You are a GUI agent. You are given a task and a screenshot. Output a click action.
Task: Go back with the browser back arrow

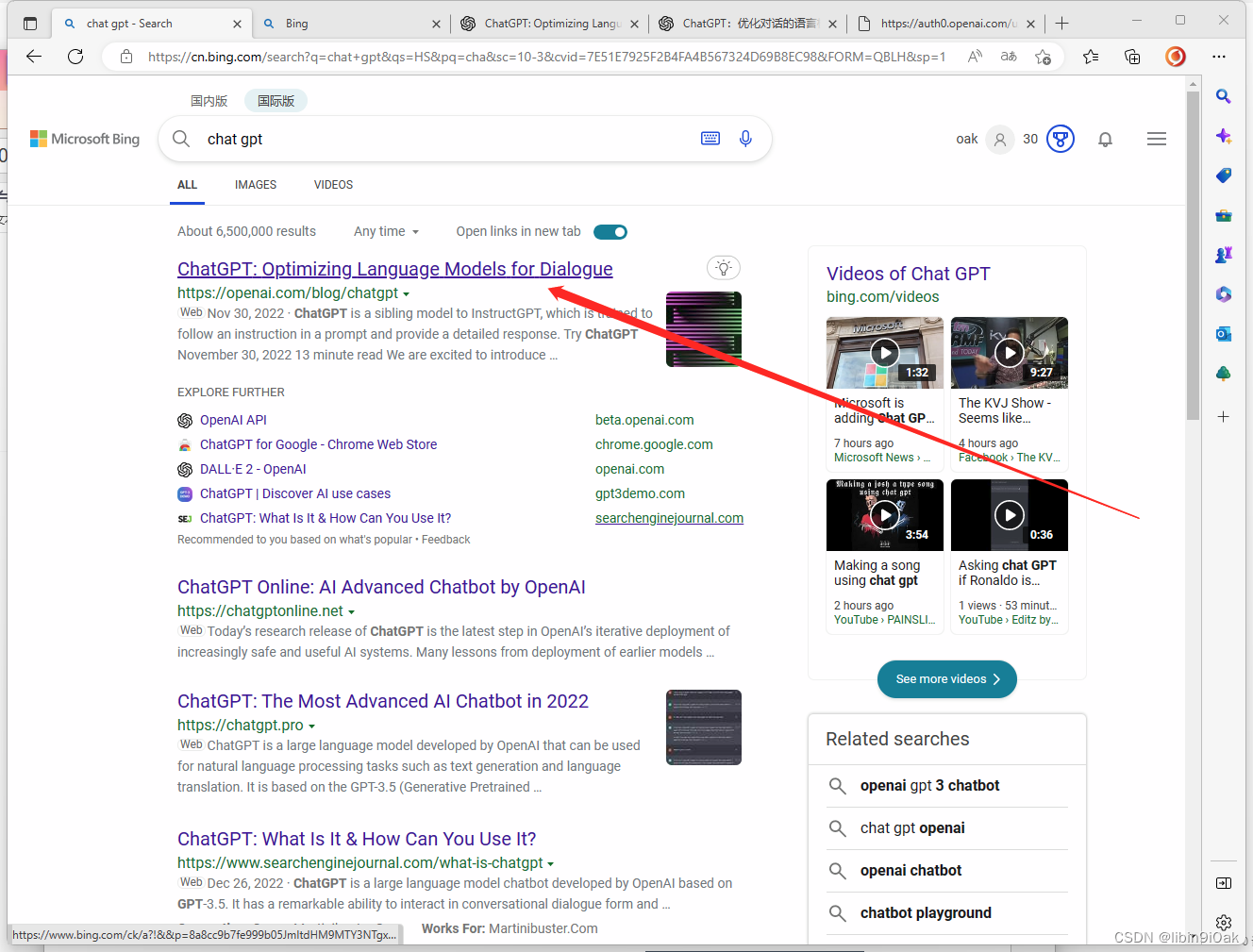click(x=34, y=57)
